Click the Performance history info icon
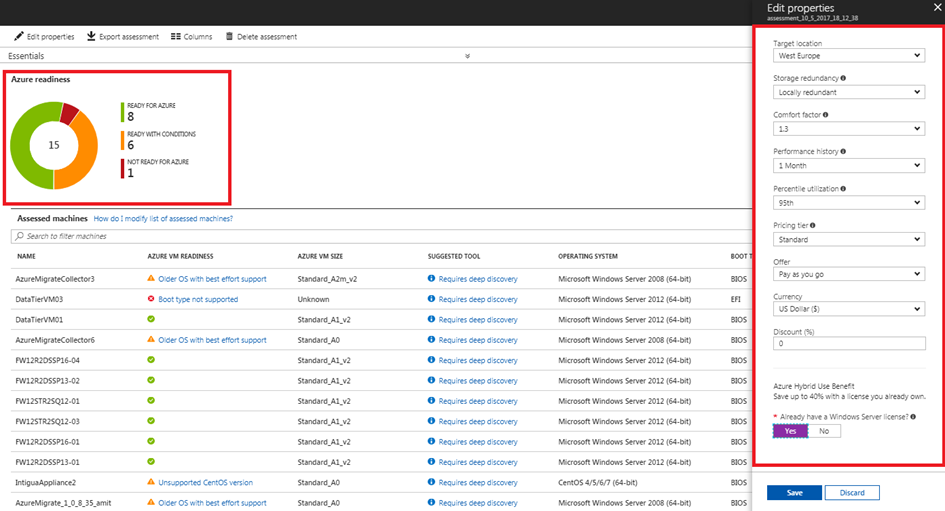The height and width of the screenshot is (511, 945). 843,151
